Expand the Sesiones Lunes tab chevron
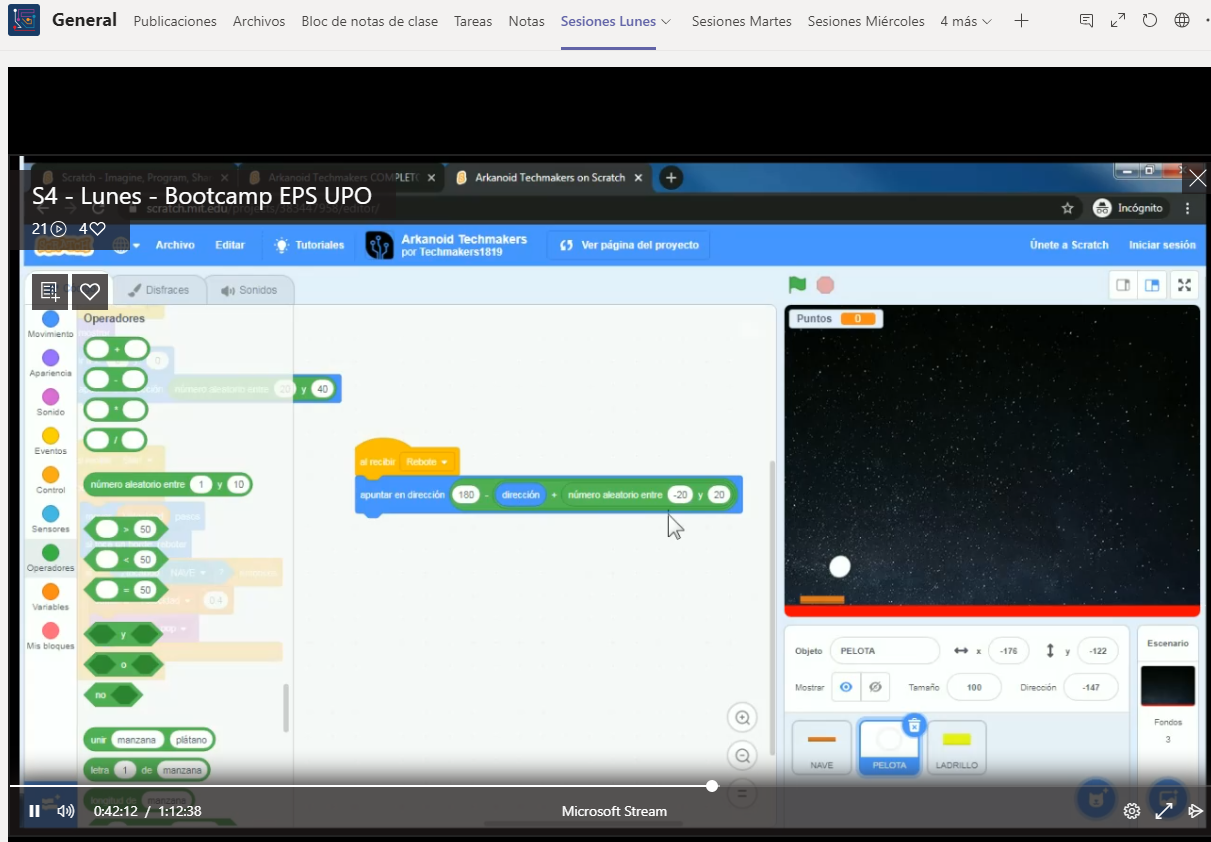 [x=666, y=21]
